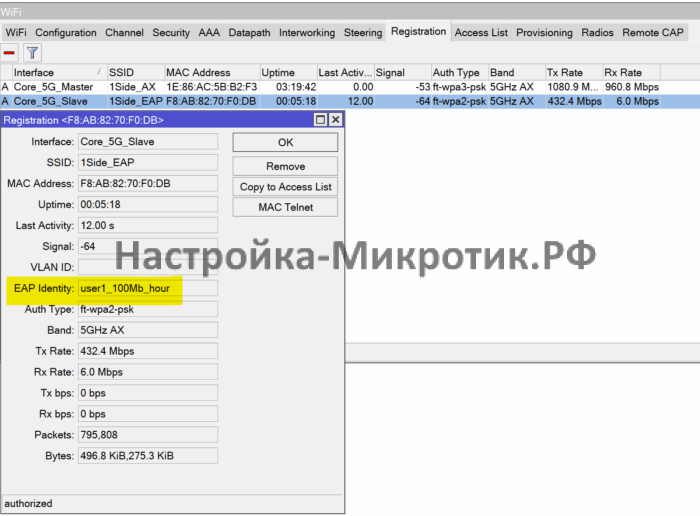Close the Registration dialog
This screenshot has height=516, width=700.
335,120
